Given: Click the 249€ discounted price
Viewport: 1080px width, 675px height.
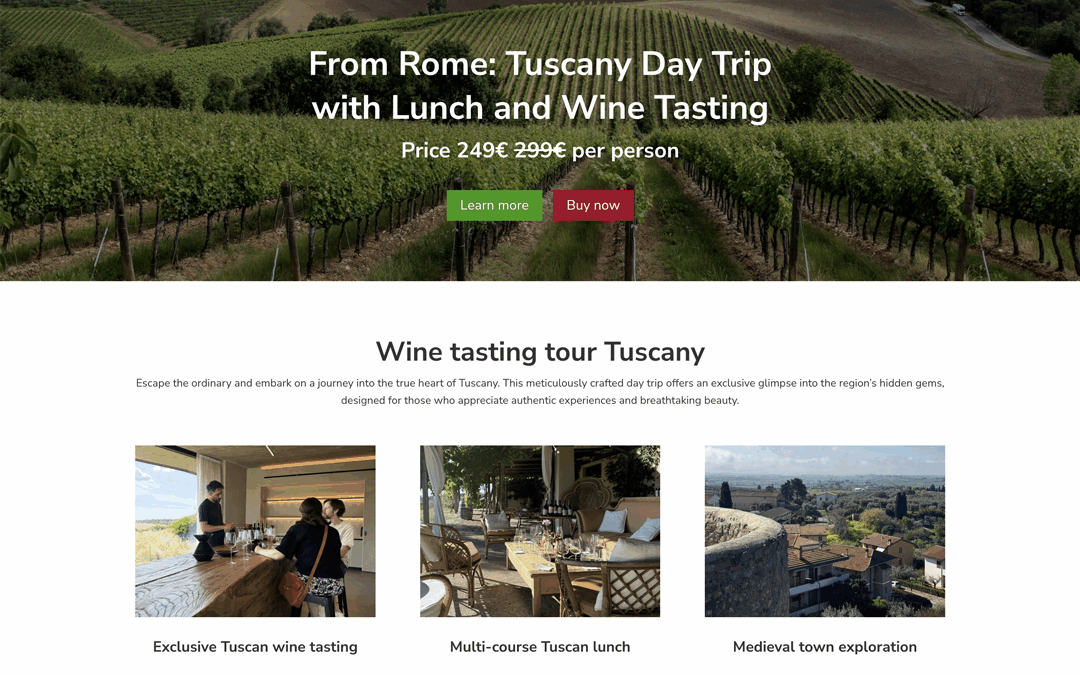Looking at the screenshot, I should click(x=482, y=151).
